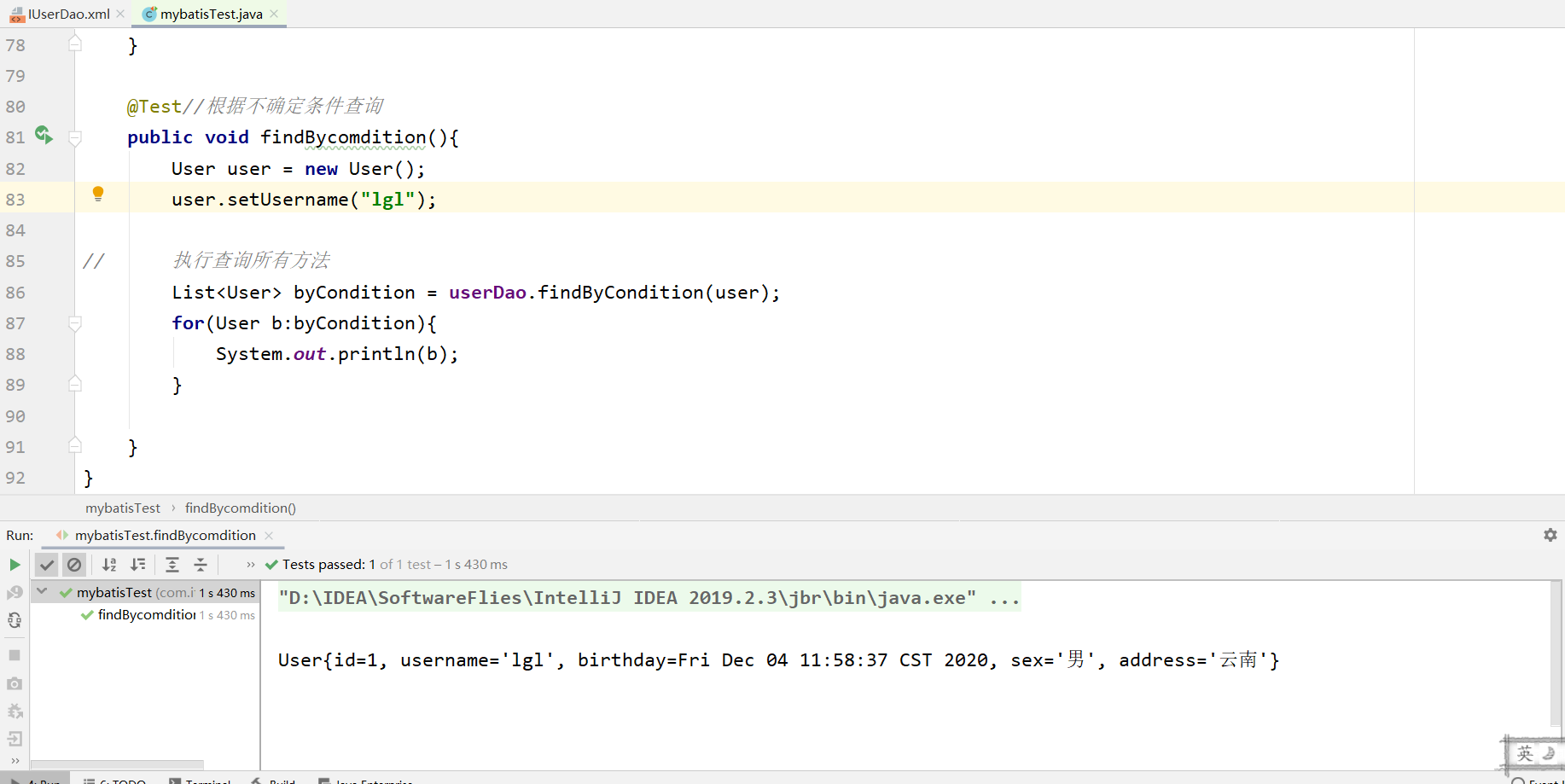Click mybatisTest in the breadcrumb bar
1565x784 pixels.
122,508
